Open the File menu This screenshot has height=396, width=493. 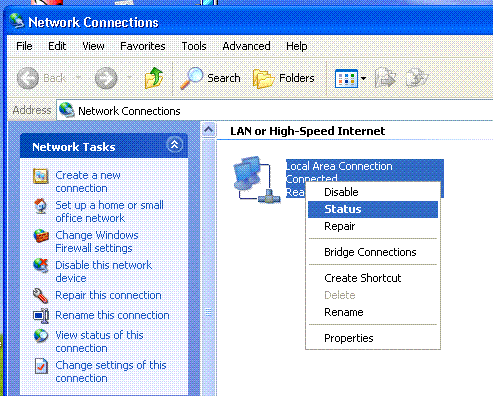(x=24, y=46)
